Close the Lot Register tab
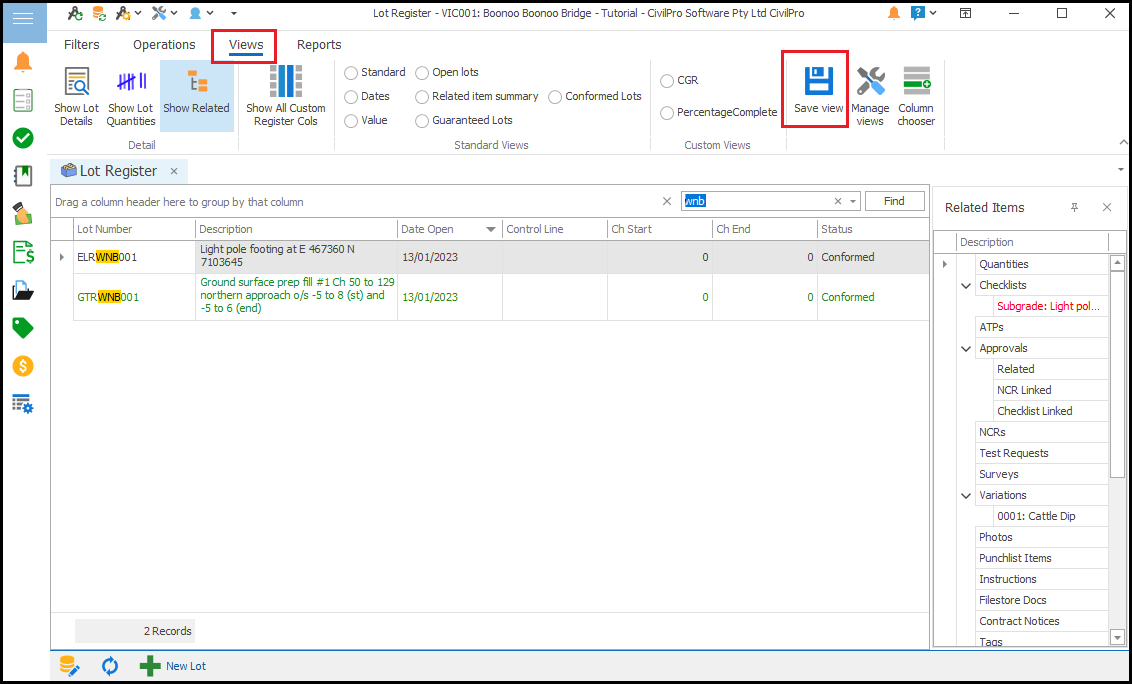Screen dimensions: 1132x684 click(174, 171)
